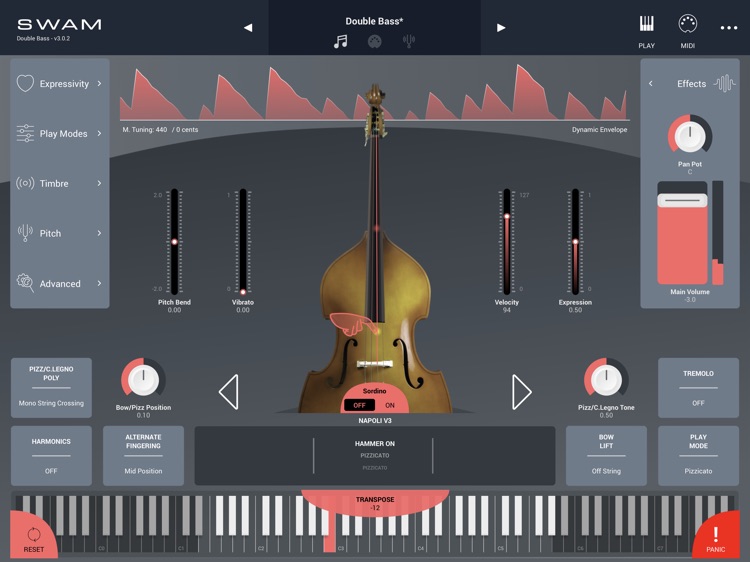
Task: Click the Main Volume fader handle
Action: tap(682, 200)
